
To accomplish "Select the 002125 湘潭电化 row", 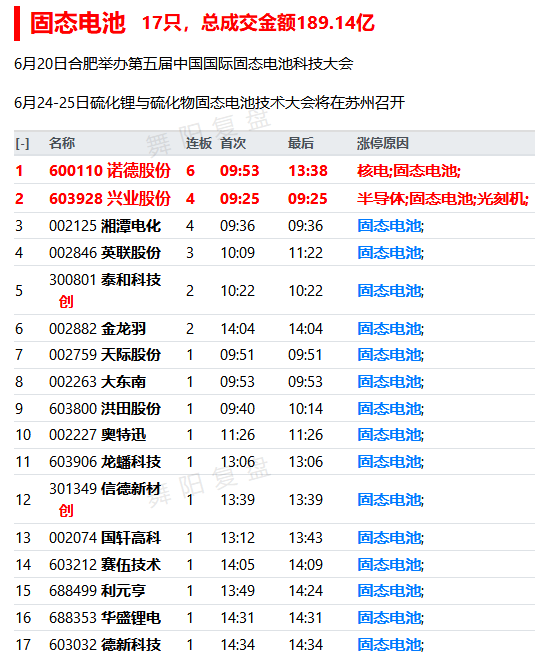I will pyautogui.click(x=274, y=226).
